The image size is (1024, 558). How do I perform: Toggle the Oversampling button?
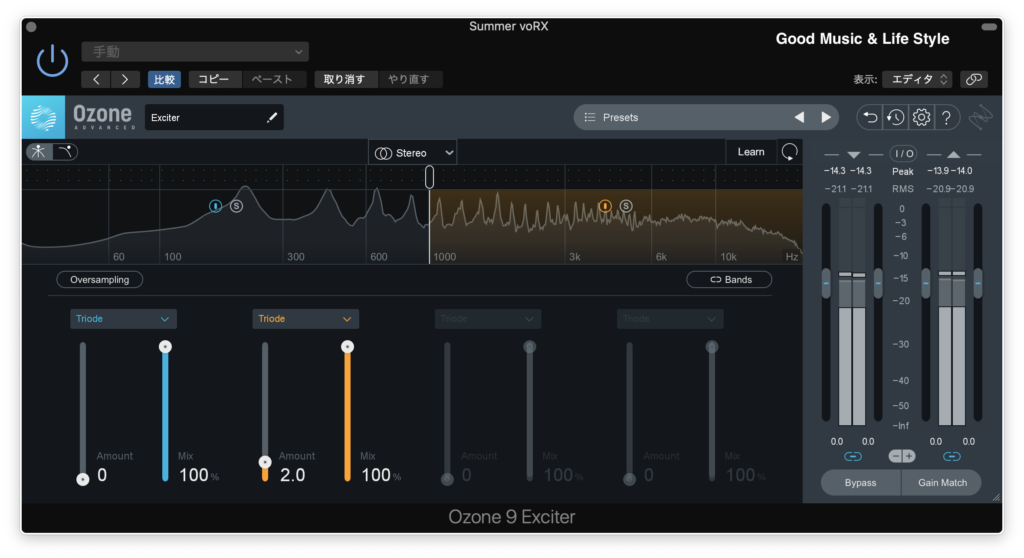pyautogui.click(x=100, y=280)
